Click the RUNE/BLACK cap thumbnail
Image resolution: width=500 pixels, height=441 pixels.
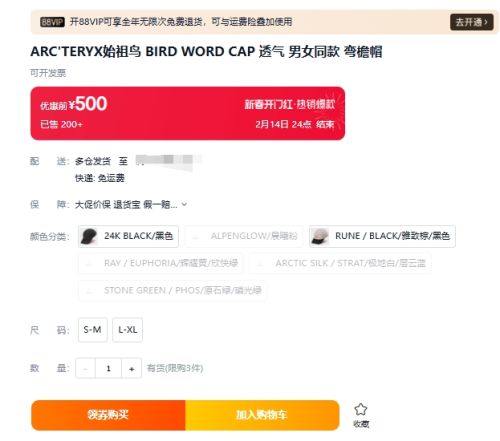(320, 236)
